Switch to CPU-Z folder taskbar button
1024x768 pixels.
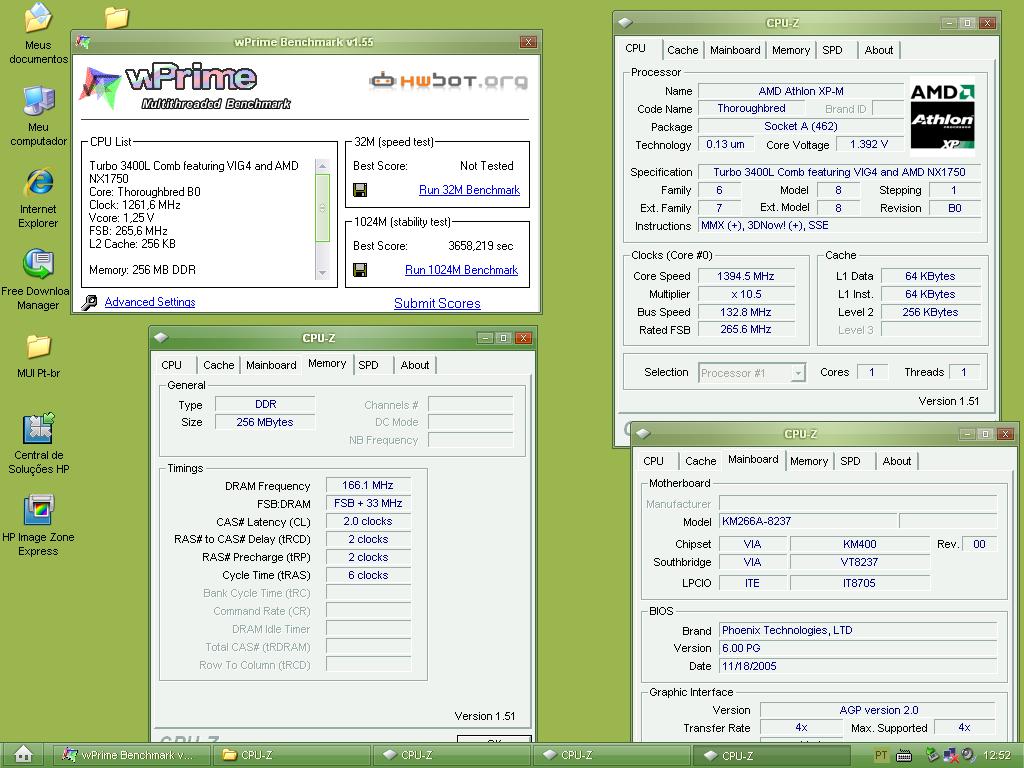(x=292, y=755)
